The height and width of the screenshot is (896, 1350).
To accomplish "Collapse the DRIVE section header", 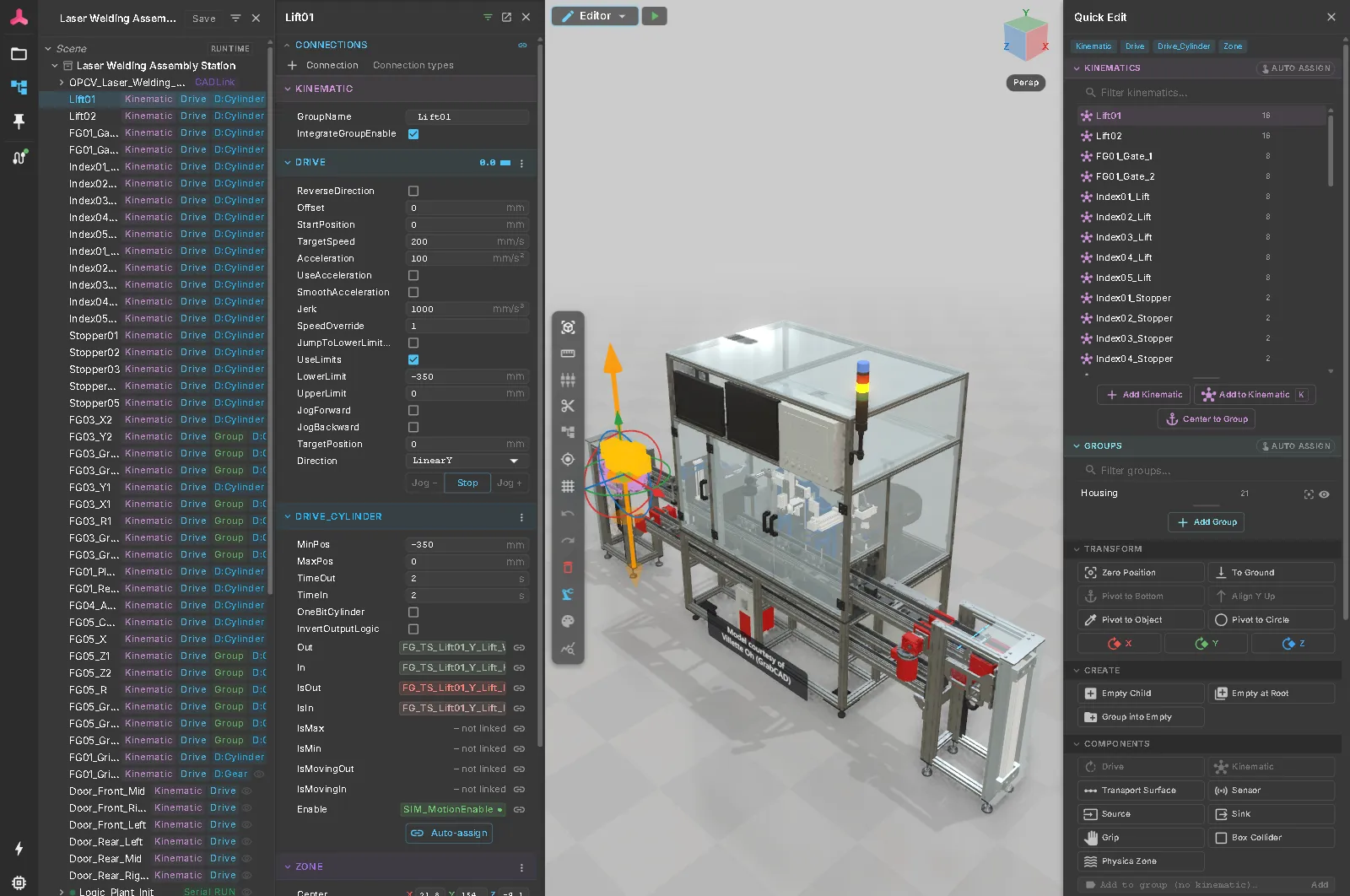I will click(x=310, y=162).
